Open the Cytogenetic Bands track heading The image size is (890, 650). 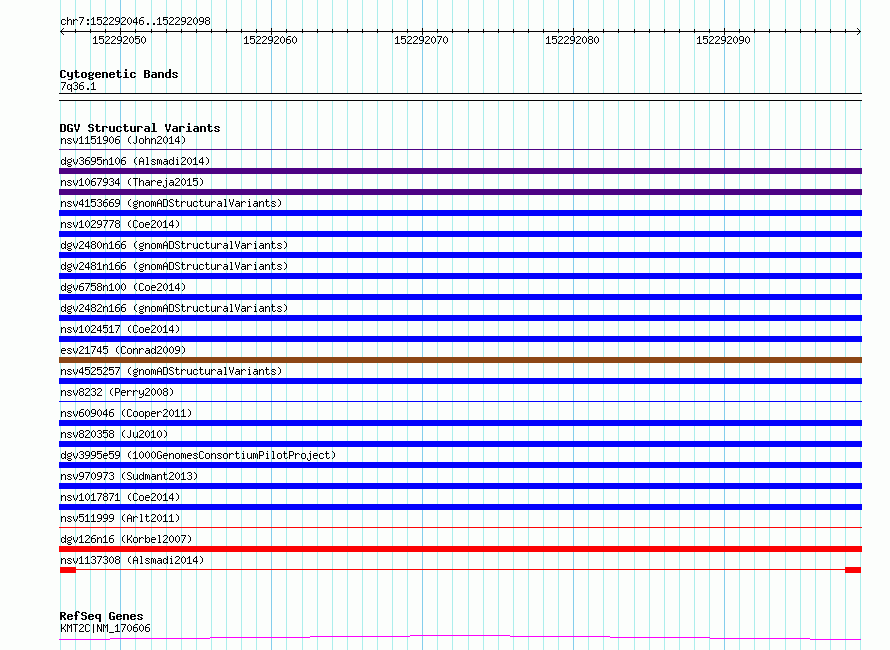click(x=119, y=74)
